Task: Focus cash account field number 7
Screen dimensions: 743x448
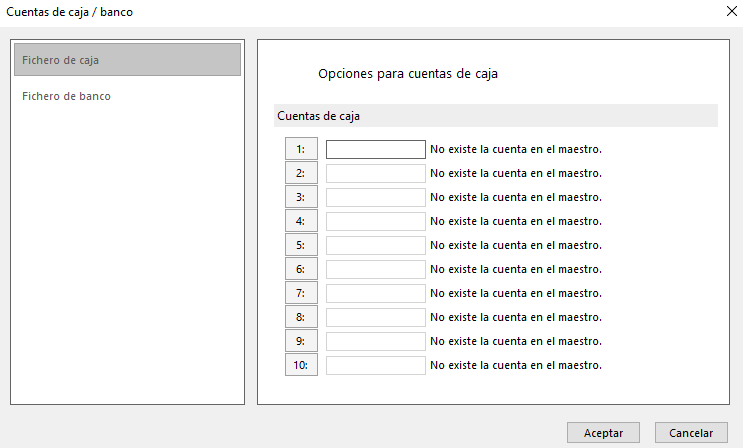Action: click(x=376, y=293)
